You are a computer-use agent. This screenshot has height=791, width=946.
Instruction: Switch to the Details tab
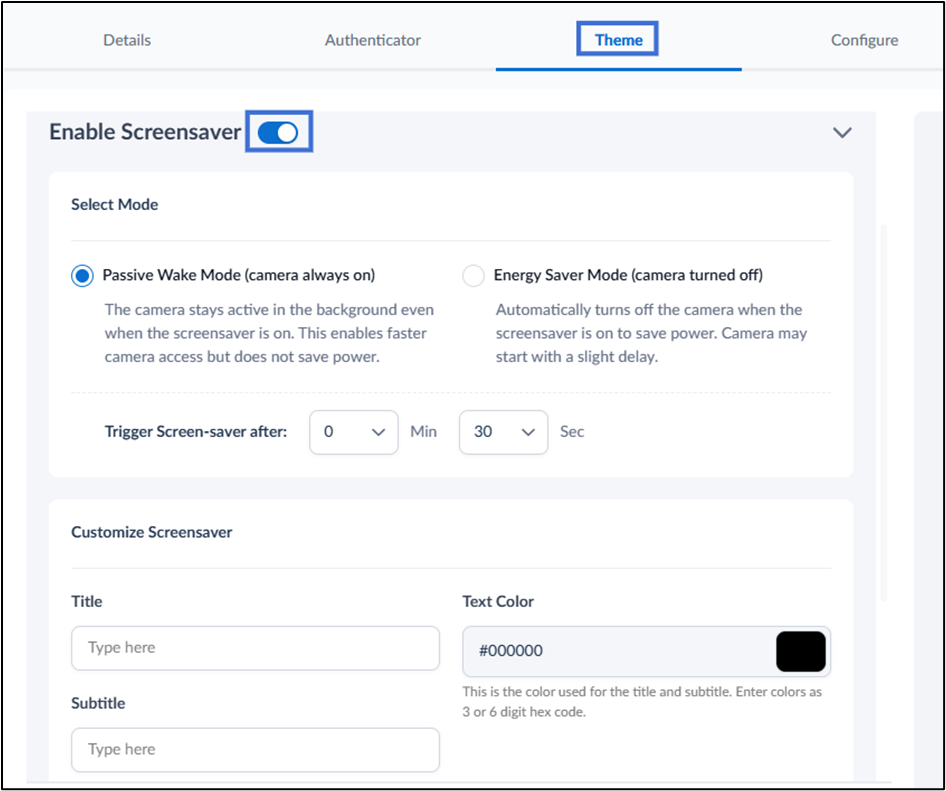[127, 40]
